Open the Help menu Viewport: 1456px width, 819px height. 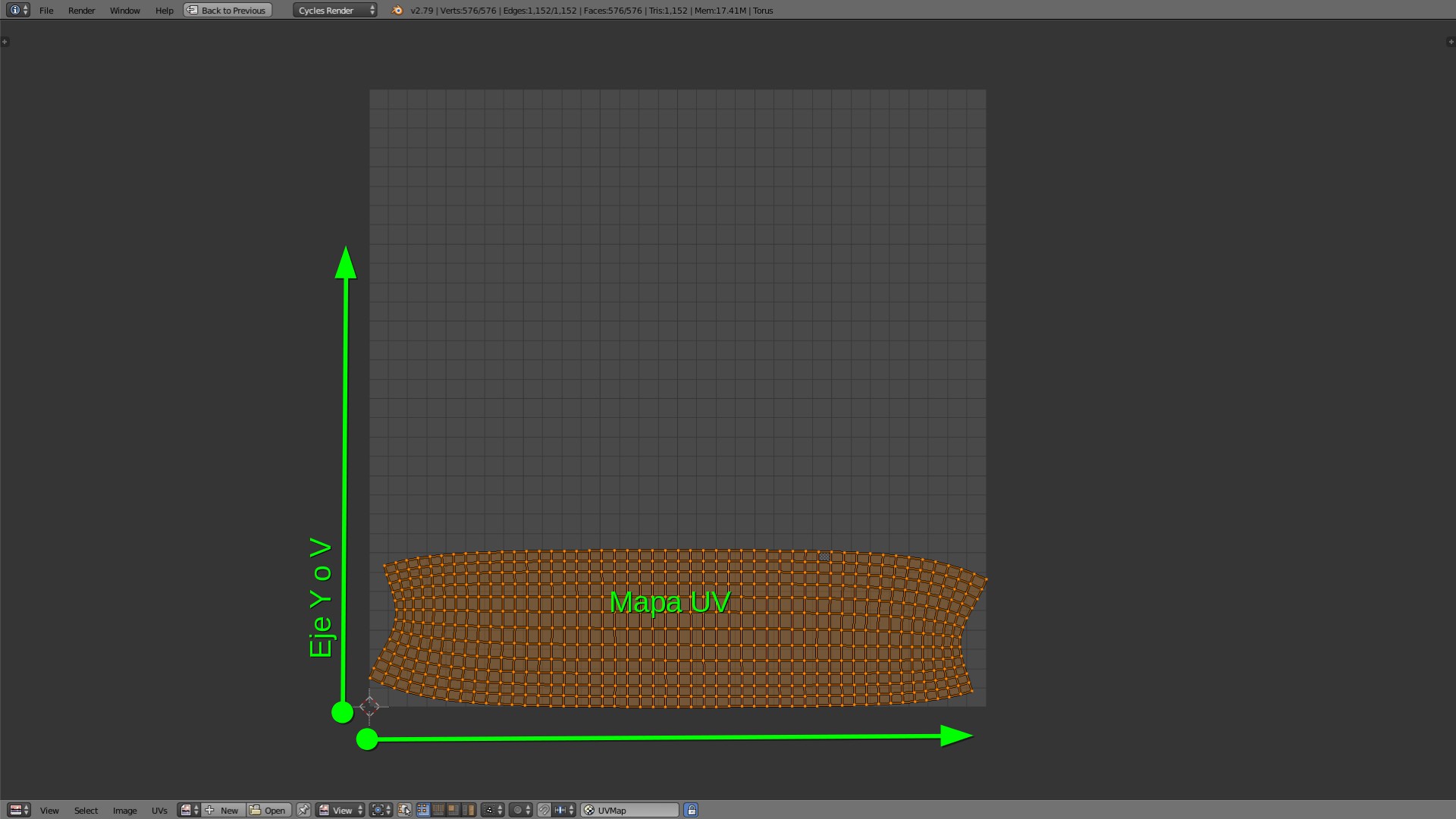point(164,11)
